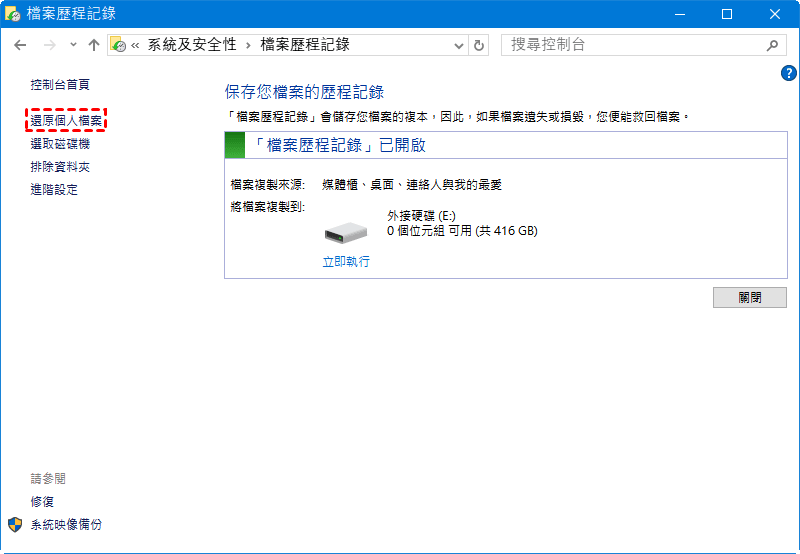Open 排除資料夾 link
The width and height of the screenshot is (800, 554).
[60, 167]
